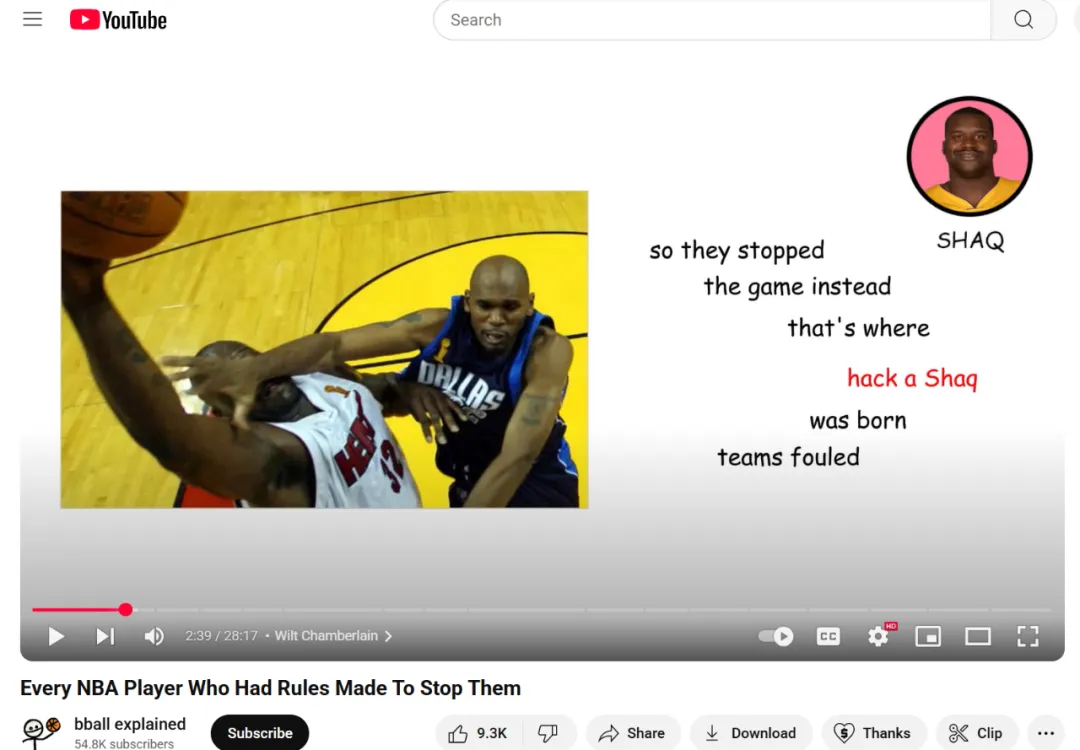Viewport: 1080px width, 750px height.
Task: Click the YouTube home logo
Action: 118,20
